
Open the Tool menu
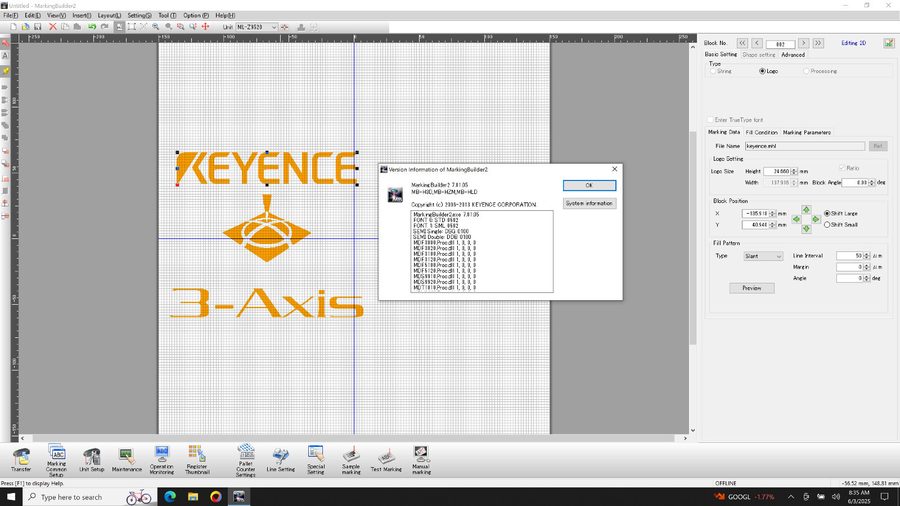tap(167, 15)
